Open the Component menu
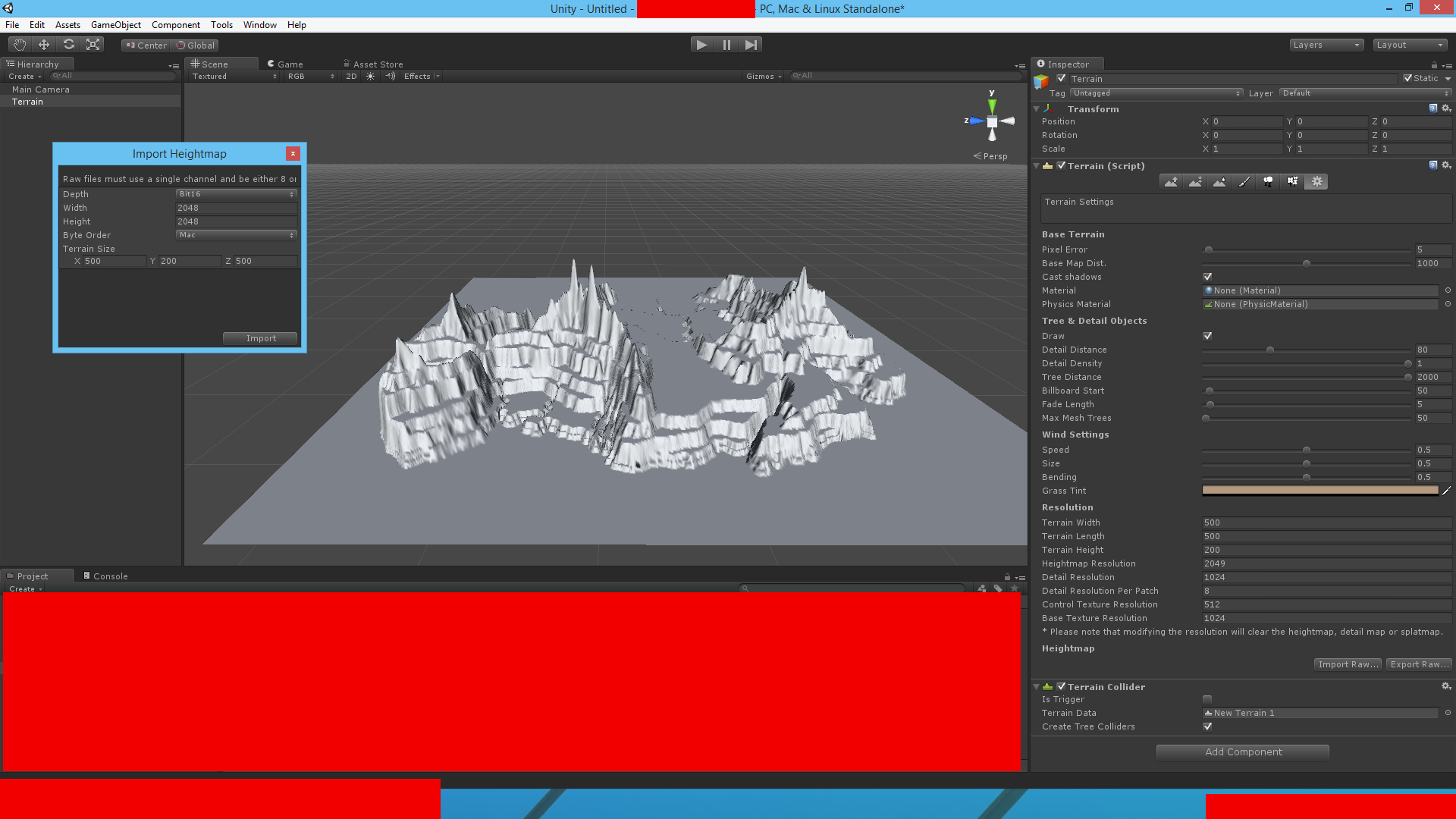This screenshot has width=1456, height=819. 176,25
